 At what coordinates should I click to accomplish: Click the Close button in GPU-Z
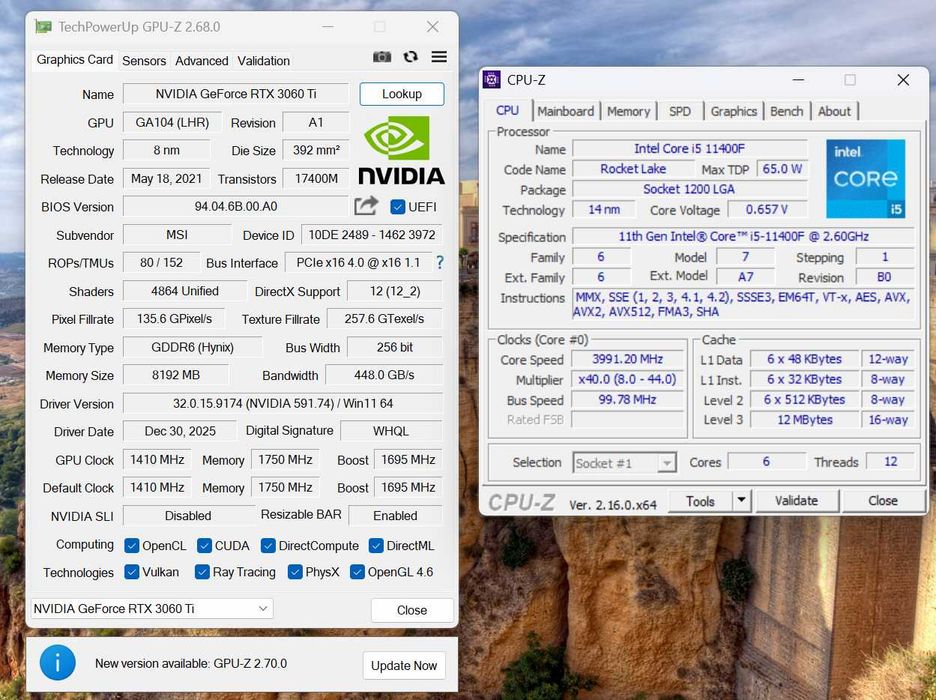(412, 610)
